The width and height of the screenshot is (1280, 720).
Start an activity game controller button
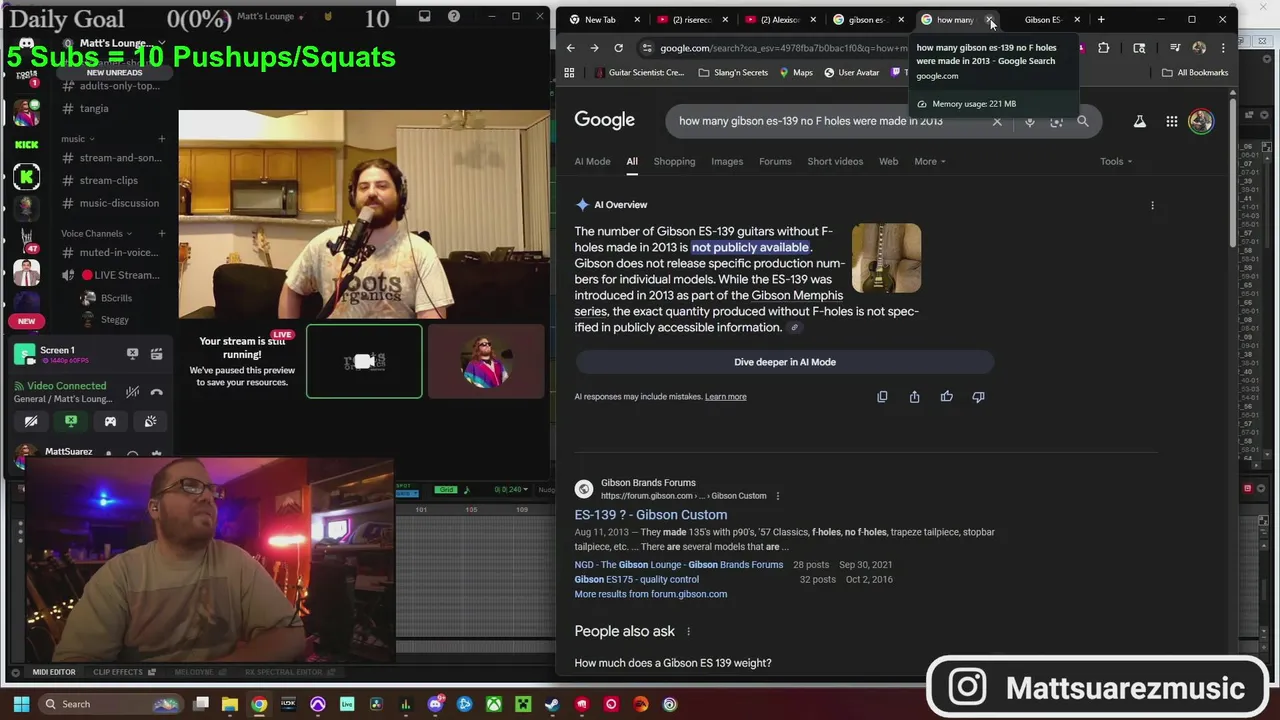point(110,421)
